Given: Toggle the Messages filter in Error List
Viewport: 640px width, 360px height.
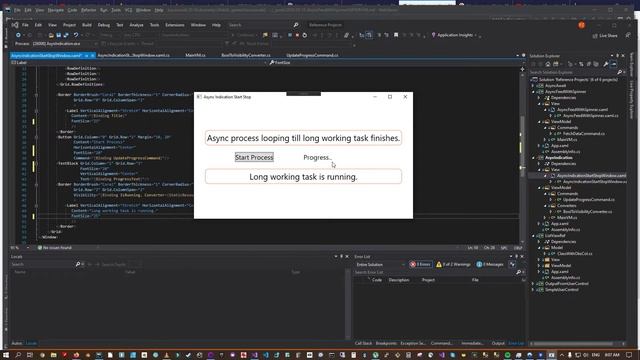Looking at the screenshot, I should pyautogui.click(x=490, y=264).
